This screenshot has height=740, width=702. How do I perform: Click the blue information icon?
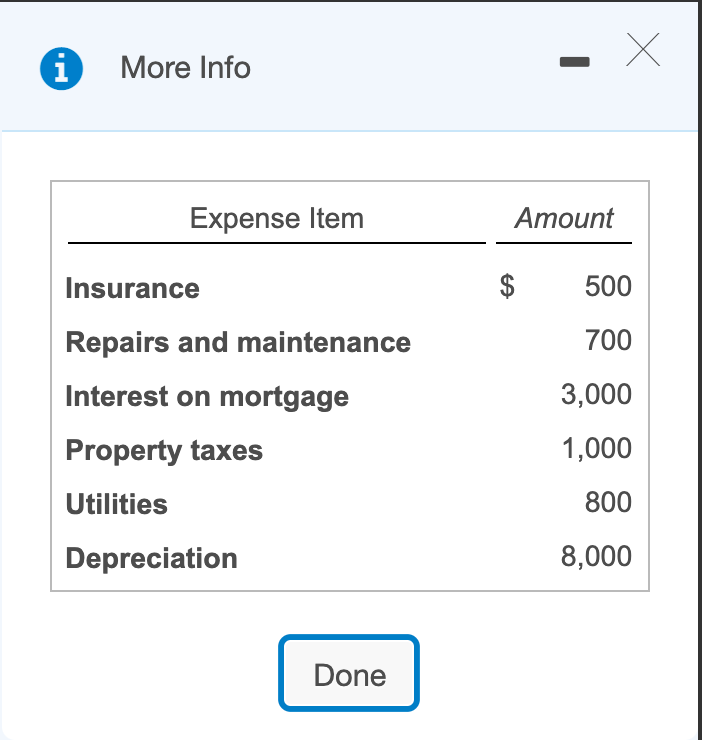pos(61,68)
